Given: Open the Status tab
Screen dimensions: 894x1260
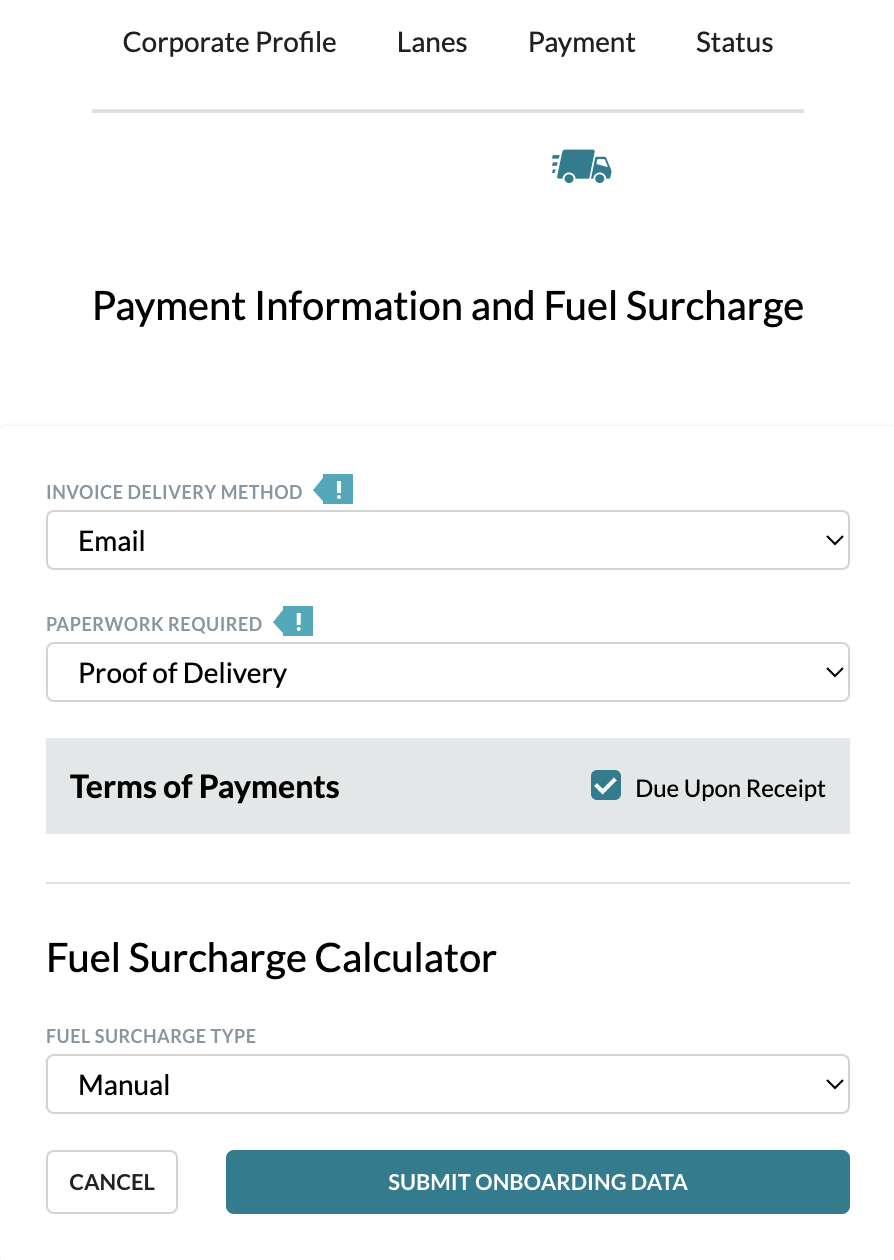Looking at the screenshot, I should click(x=734, y=42).
